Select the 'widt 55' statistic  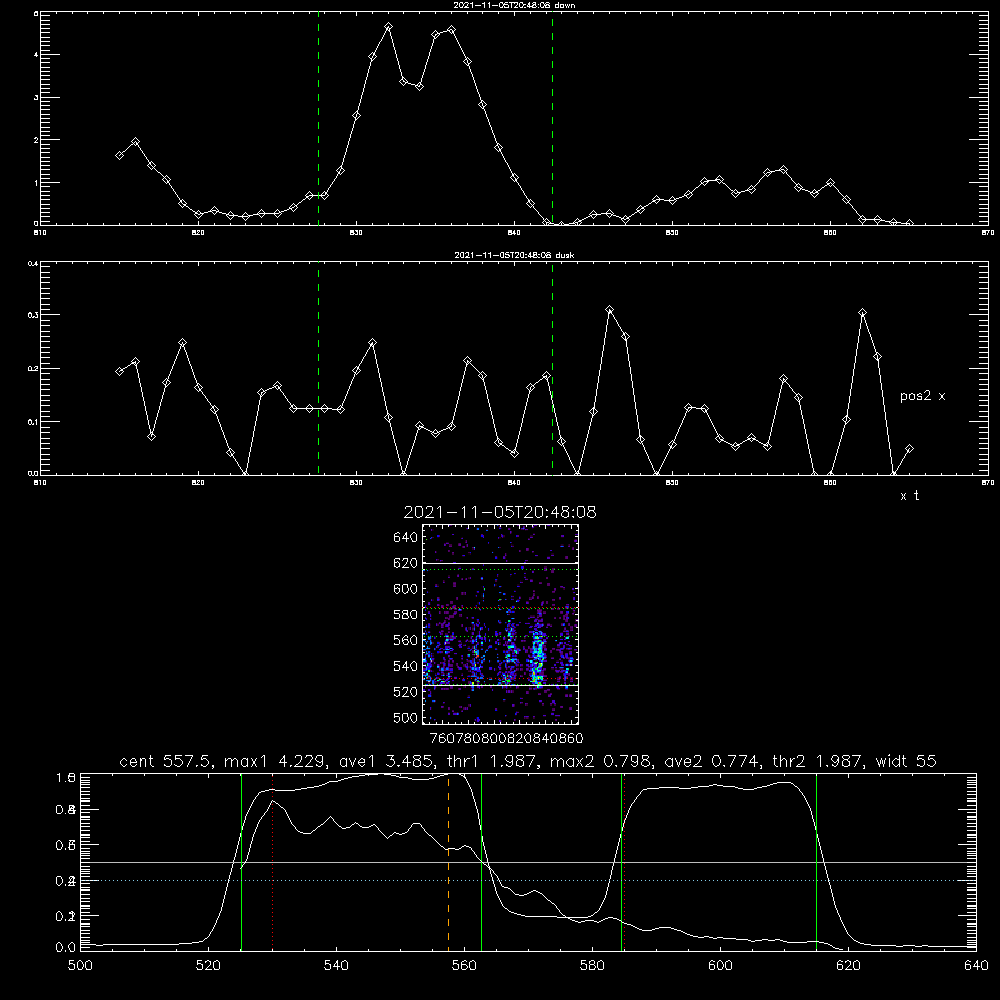(x=906, y=761)
